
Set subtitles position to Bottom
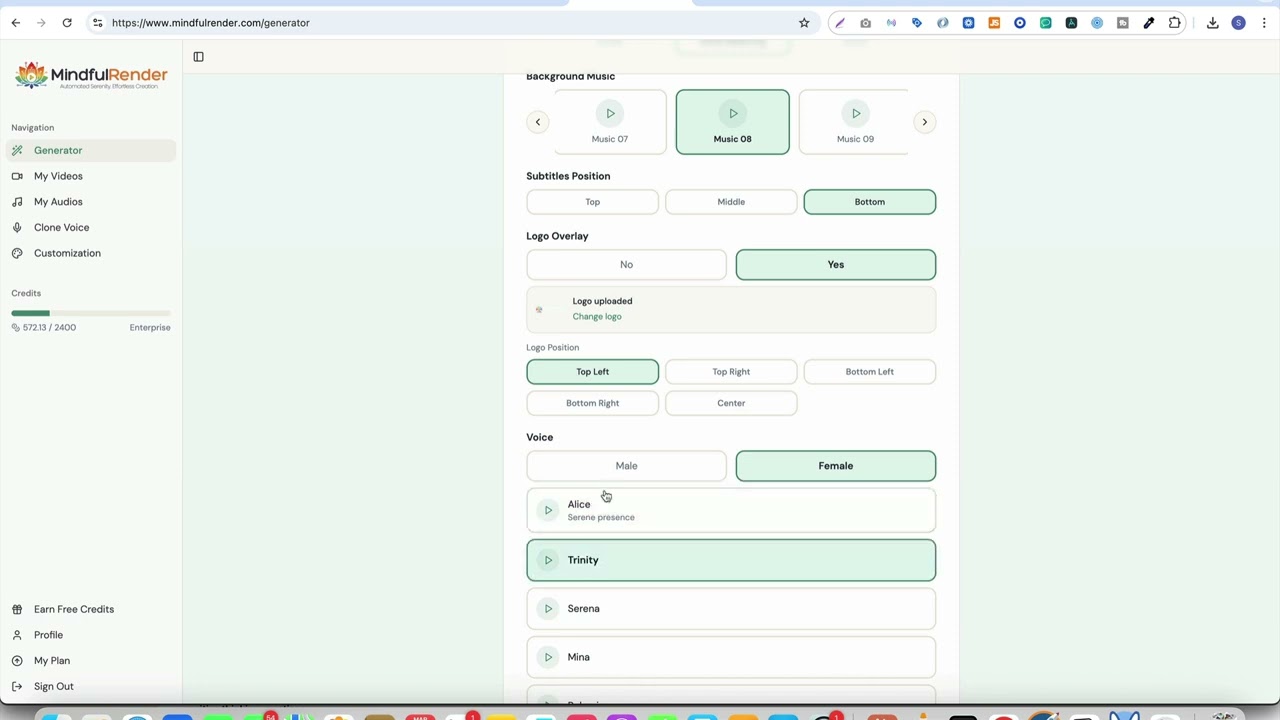point(870,202)
